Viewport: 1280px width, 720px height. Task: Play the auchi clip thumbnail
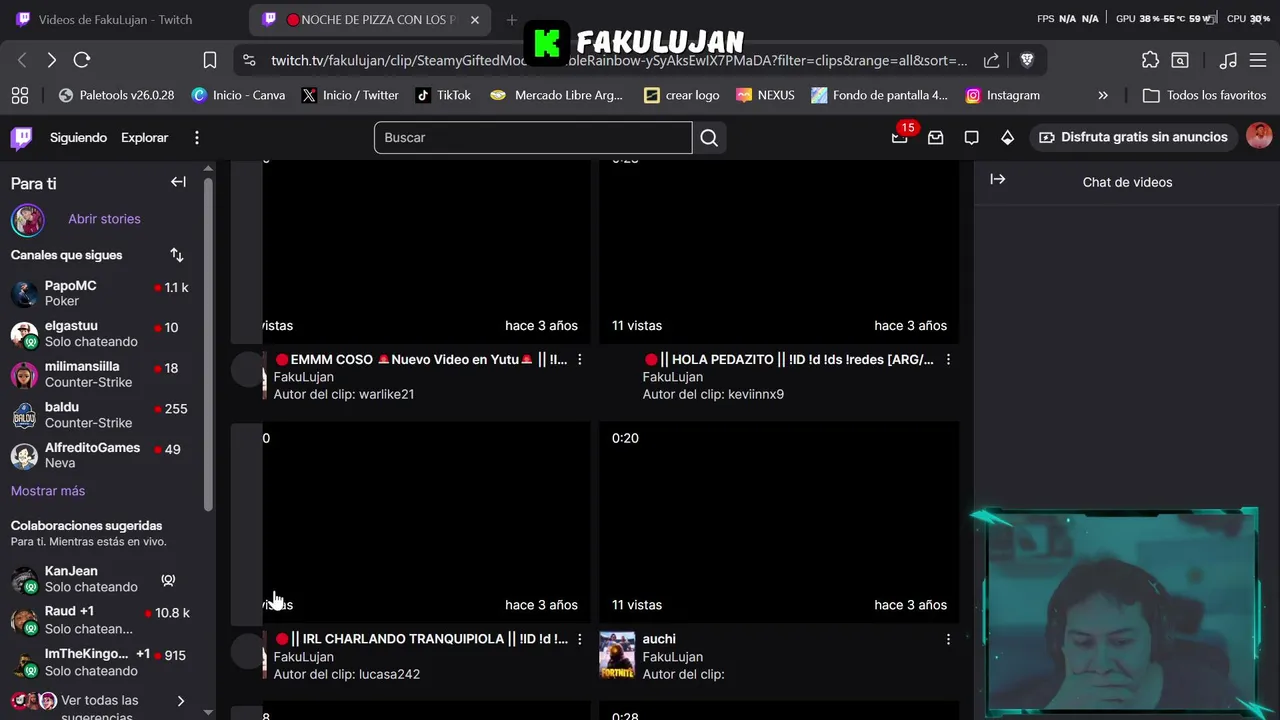click(x=779, y=522)
